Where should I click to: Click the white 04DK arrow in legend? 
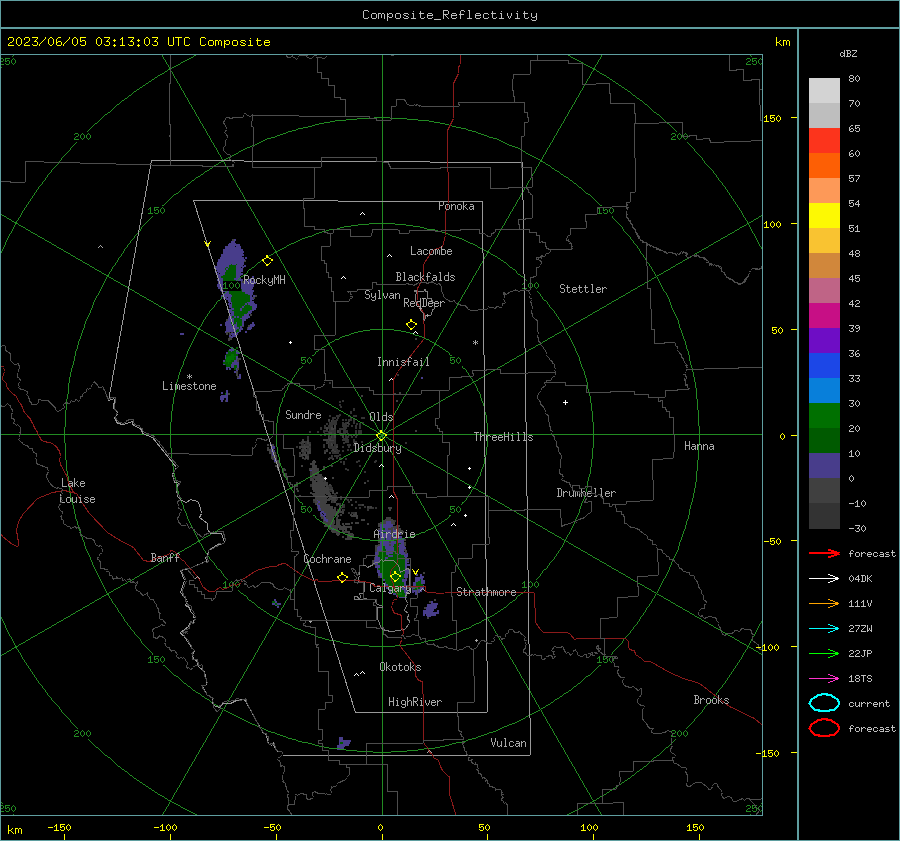[x=824, y=578]
